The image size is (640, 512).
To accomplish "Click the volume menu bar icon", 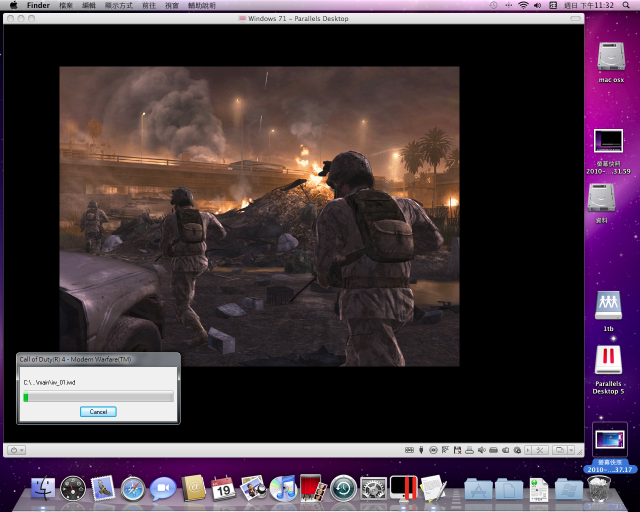I will (538, 5).
